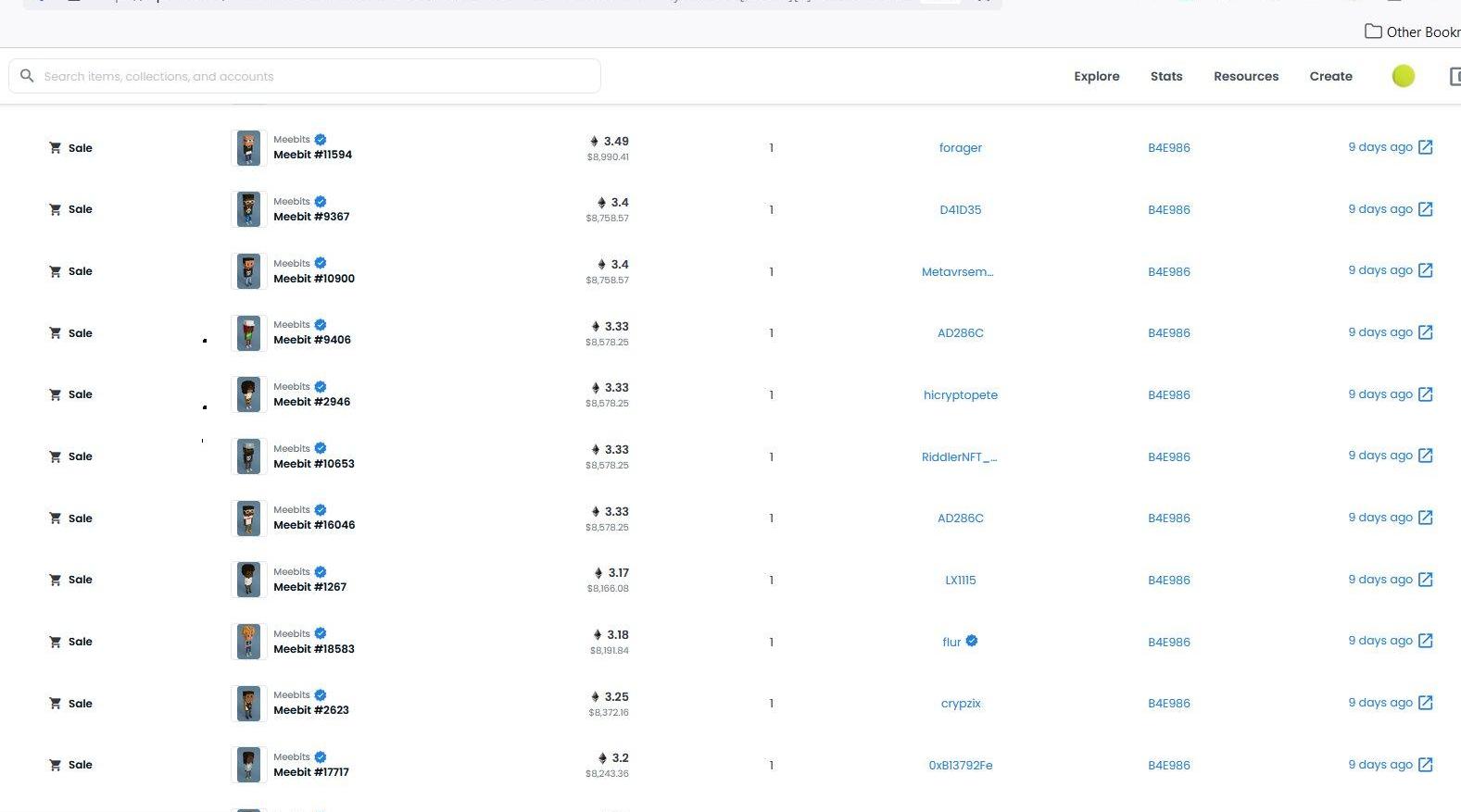
Task: Click the Other Bookmarks folder icon
Action: pos(1373,31)
